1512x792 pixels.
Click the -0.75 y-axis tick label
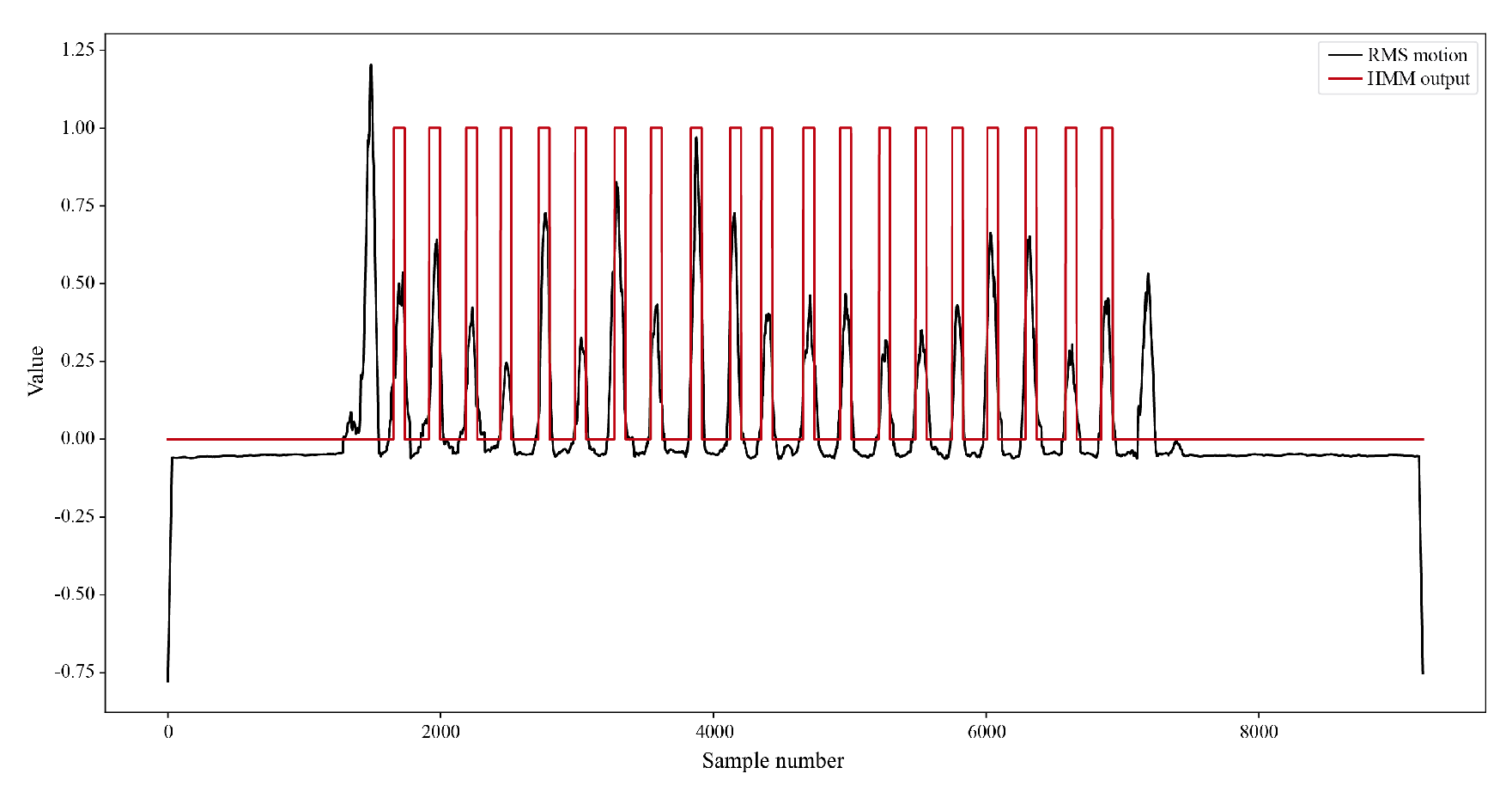point(75,672)
